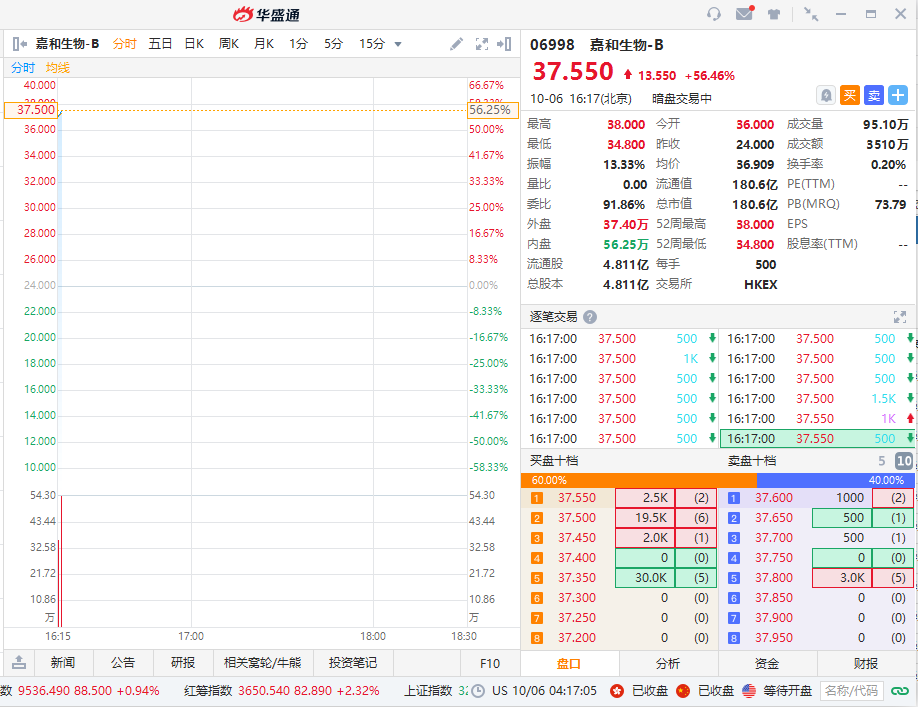Collapse the right quote panel
The height and width of the screenshot is (707, 918).
pyautogui.click(x=505, y=44)
